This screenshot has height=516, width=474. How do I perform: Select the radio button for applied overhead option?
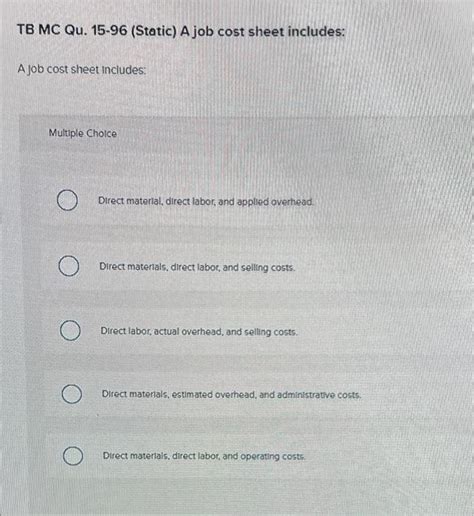67,200
